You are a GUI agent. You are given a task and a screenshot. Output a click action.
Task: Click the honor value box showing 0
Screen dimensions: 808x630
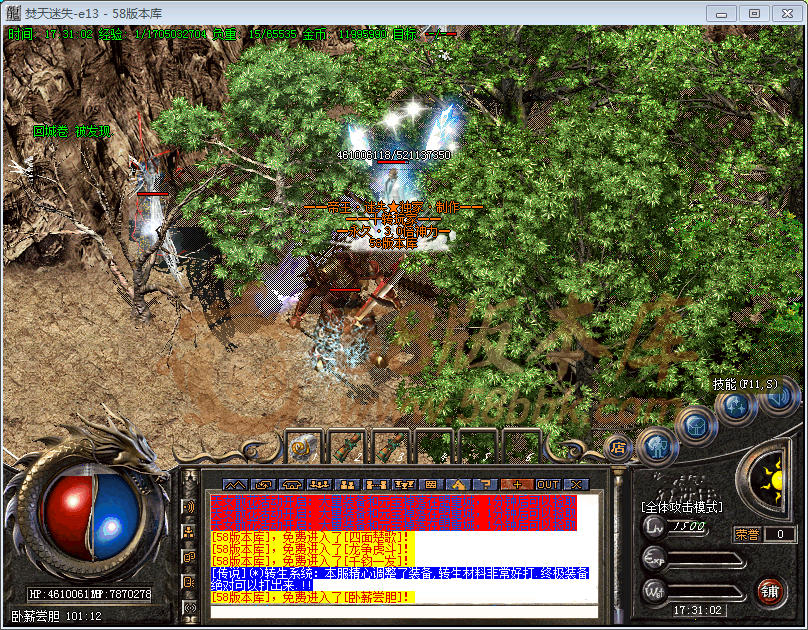[780, 534]
